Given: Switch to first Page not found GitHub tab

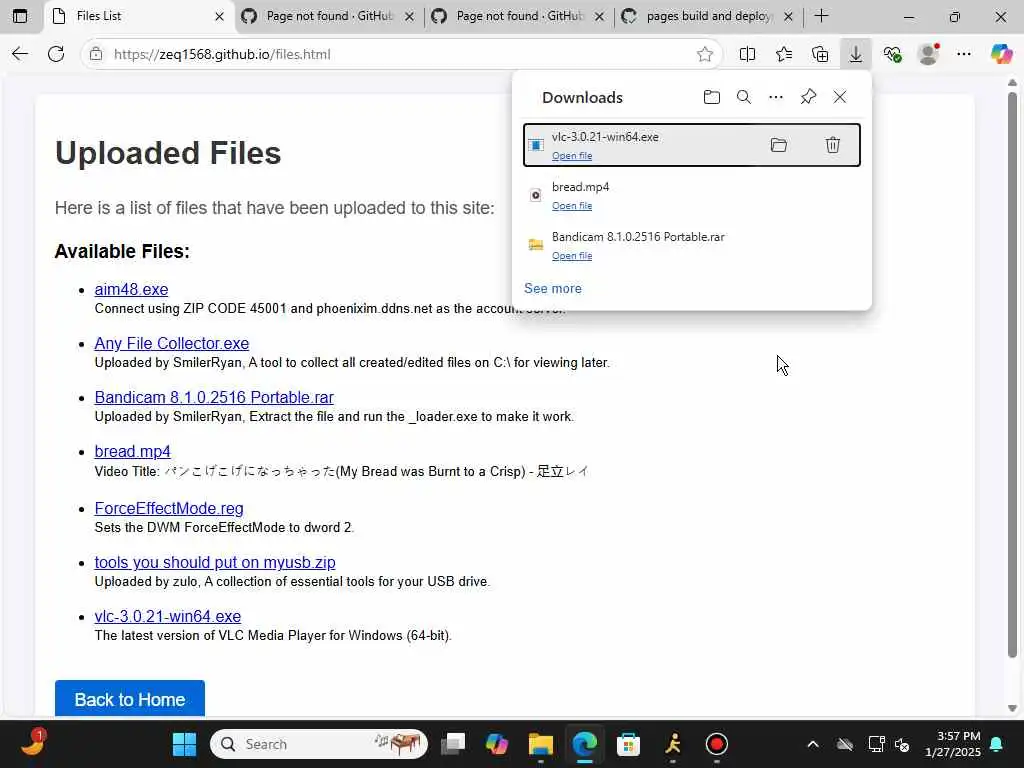Looking at the screenshot, I should 328,16.
